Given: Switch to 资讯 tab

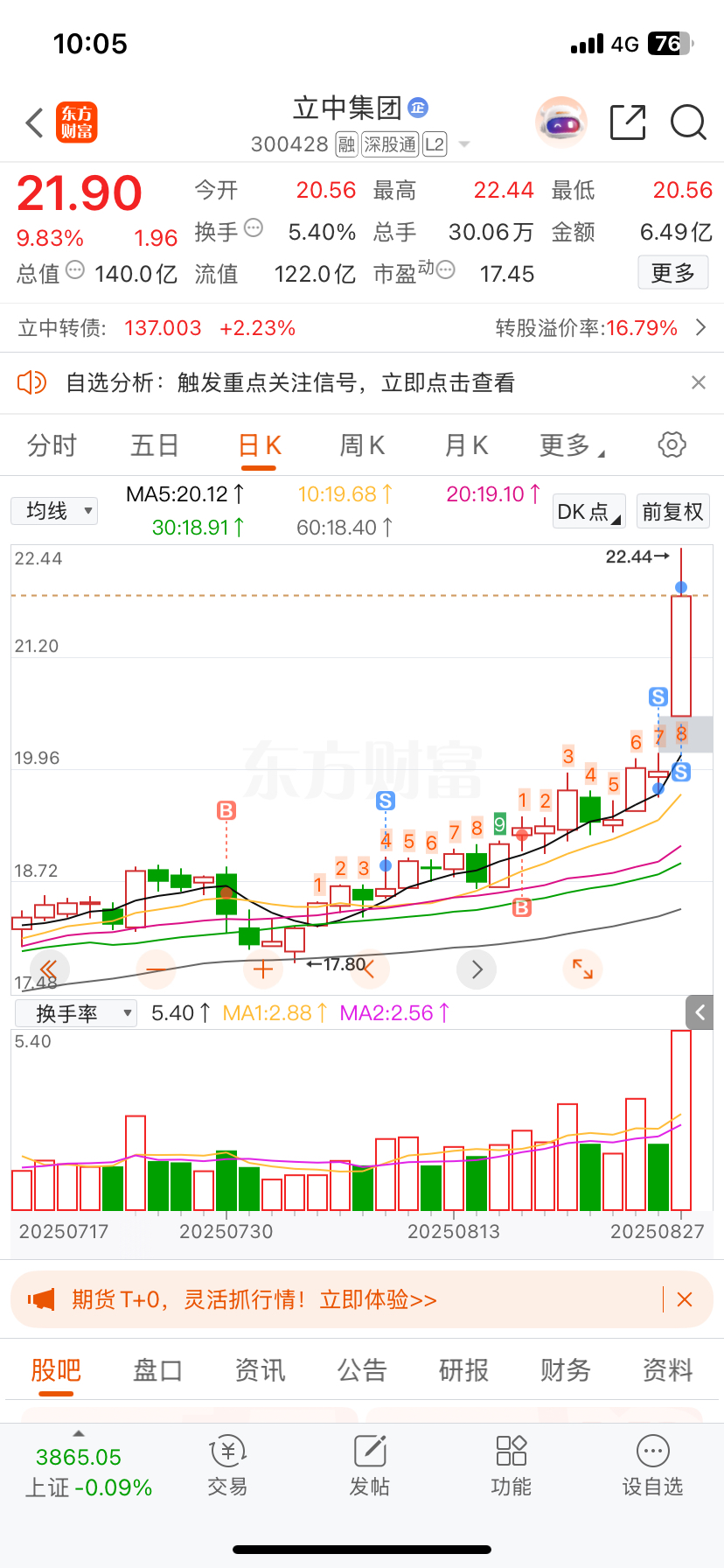Looking at the screenshot, I should (260, 1370).
